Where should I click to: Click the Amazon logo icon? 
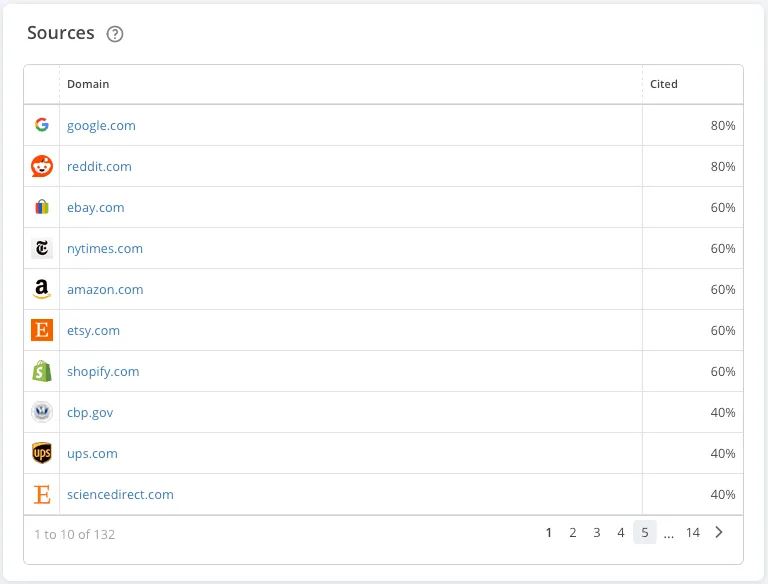click(42, 289)
